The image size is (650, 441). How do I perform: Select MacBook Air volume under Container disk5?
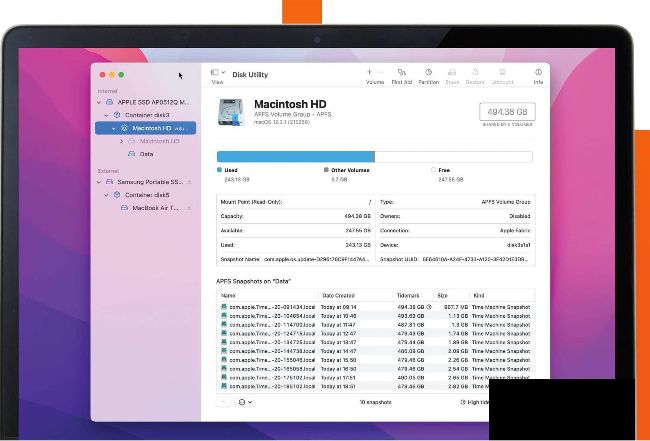(155, 208)
